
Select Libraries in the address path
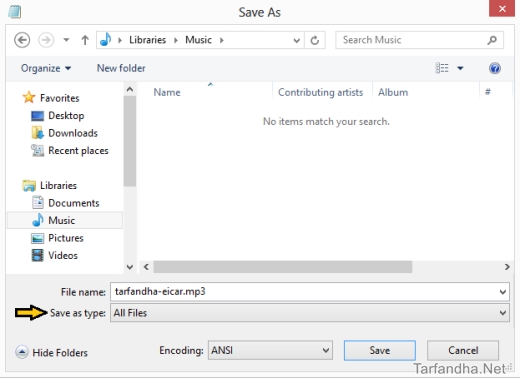tap(147, 40)
